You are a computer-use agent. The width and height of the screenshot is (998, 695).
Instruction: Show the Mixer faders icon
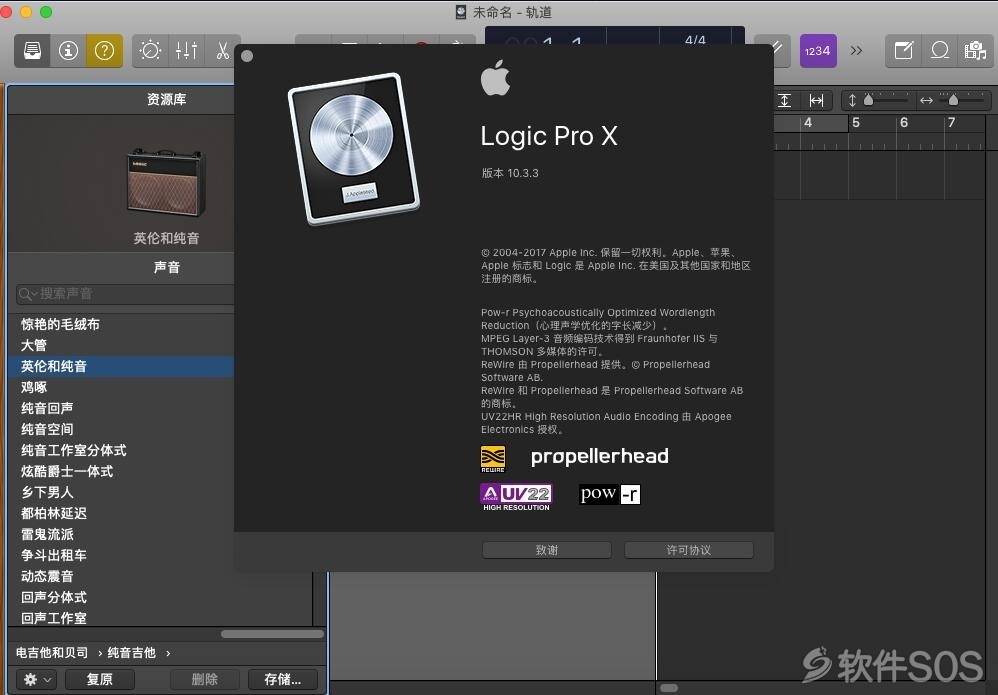[x=186, y=50]
